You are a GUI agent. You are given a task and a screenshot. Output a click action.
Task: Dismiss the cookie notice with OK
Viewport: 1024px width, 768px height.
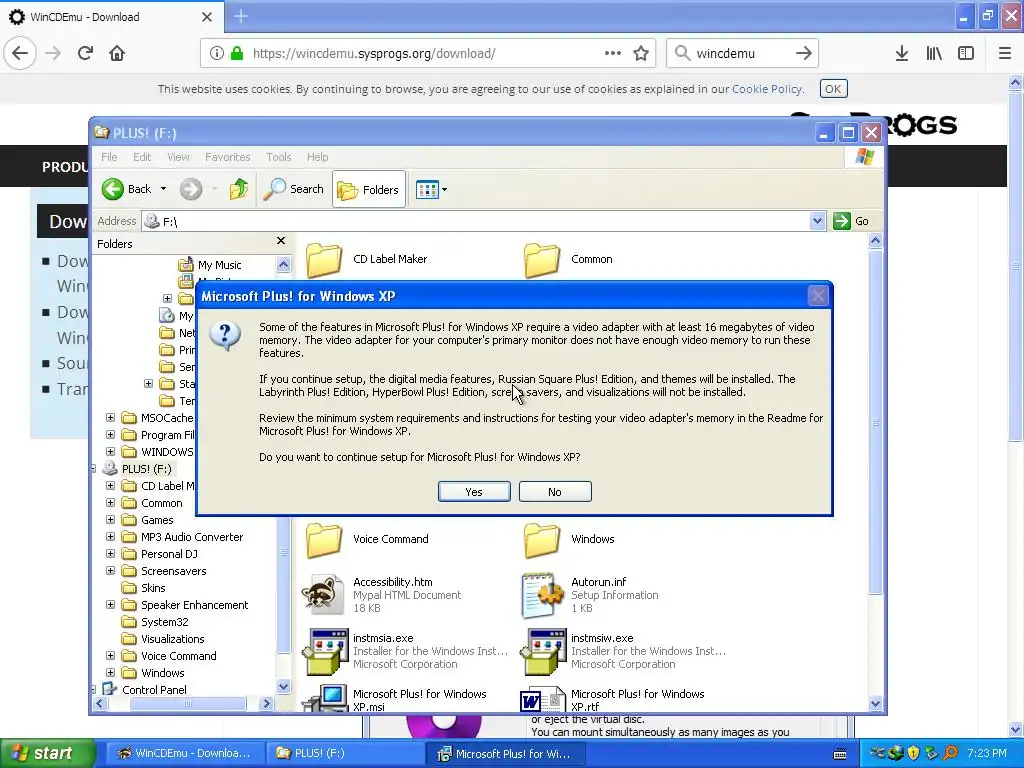tap(833, 89)
